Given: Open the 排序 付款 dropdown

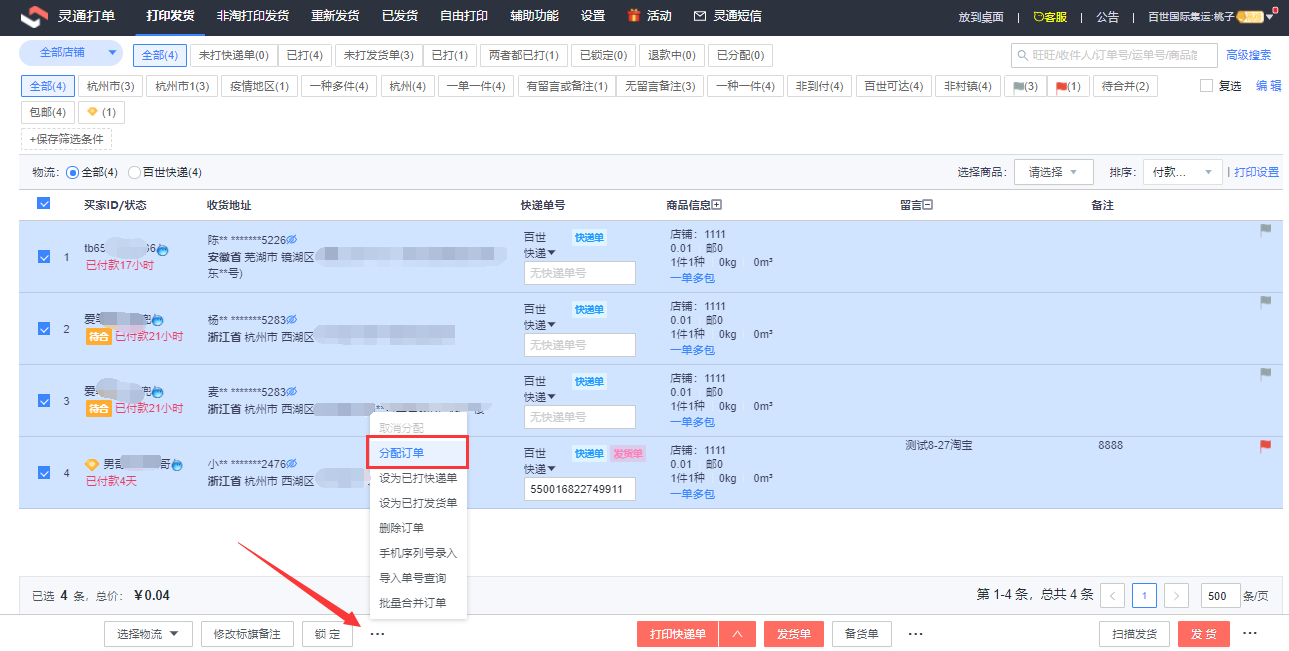Looking at the screenshot, I should click(1183, 172).
